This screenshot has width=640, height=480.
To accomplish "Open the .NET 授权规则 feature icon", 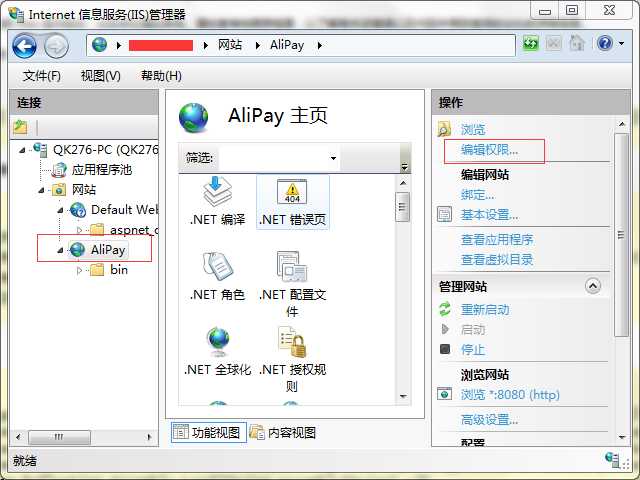I will point(292,342).
